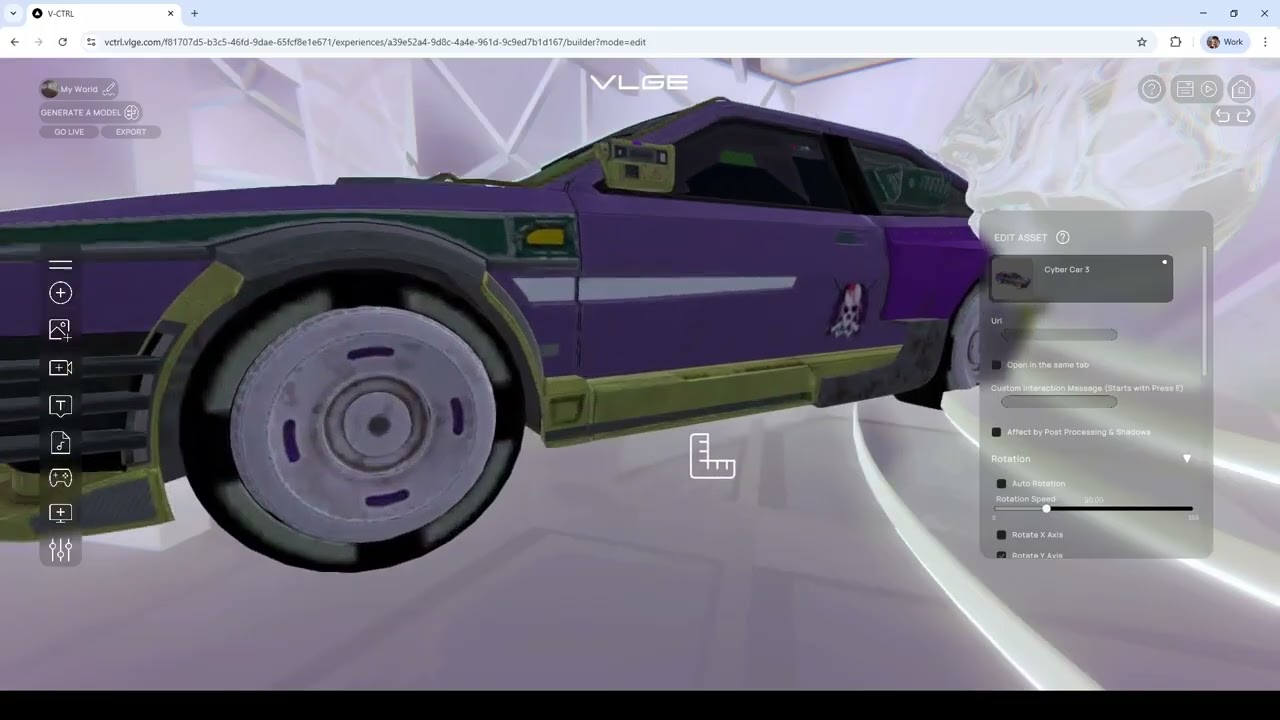Close the V-CTRL browser tab
The width and height of the screenshot is (1280, 720).
[x=170, y=13]
